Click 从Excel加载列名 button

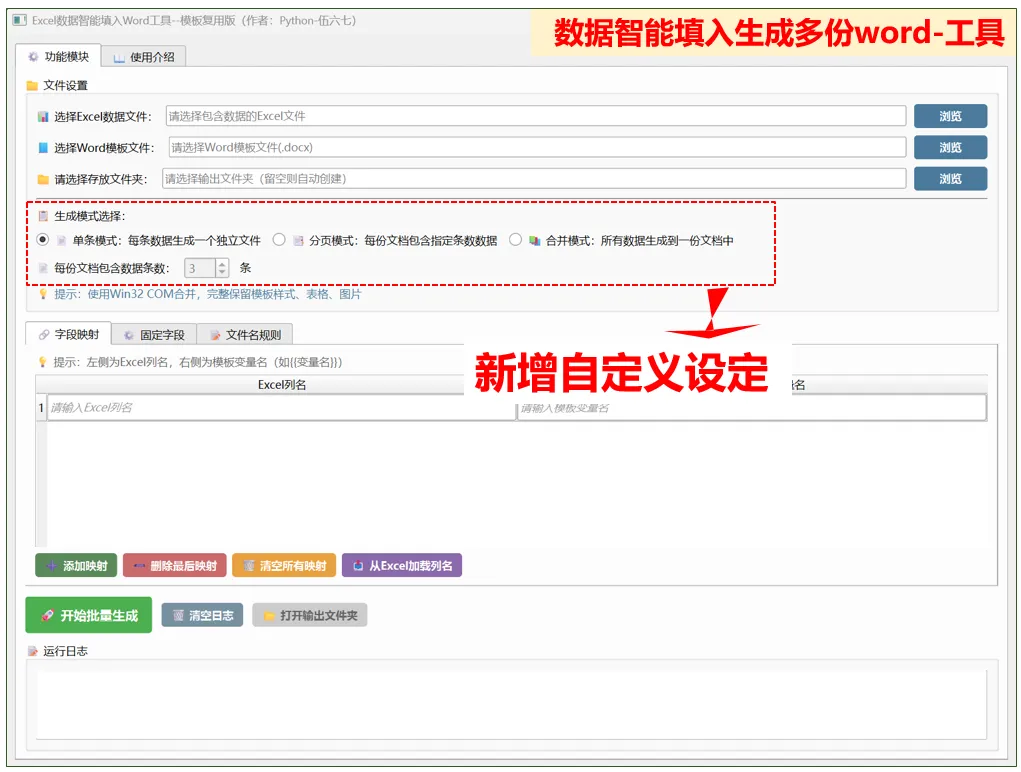[402, 566]
